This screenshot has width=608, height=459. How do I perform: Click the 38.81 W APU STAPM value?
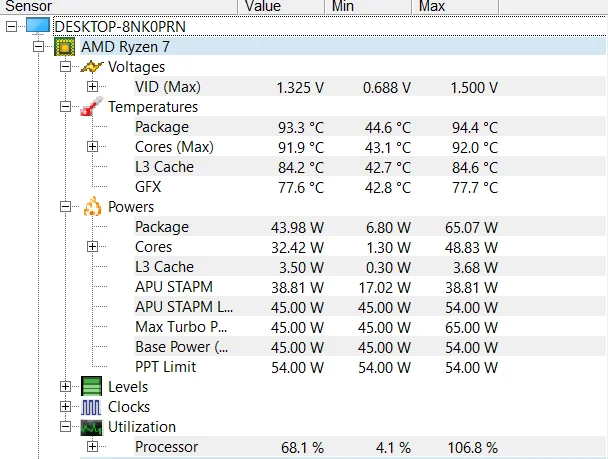point(297,288)
